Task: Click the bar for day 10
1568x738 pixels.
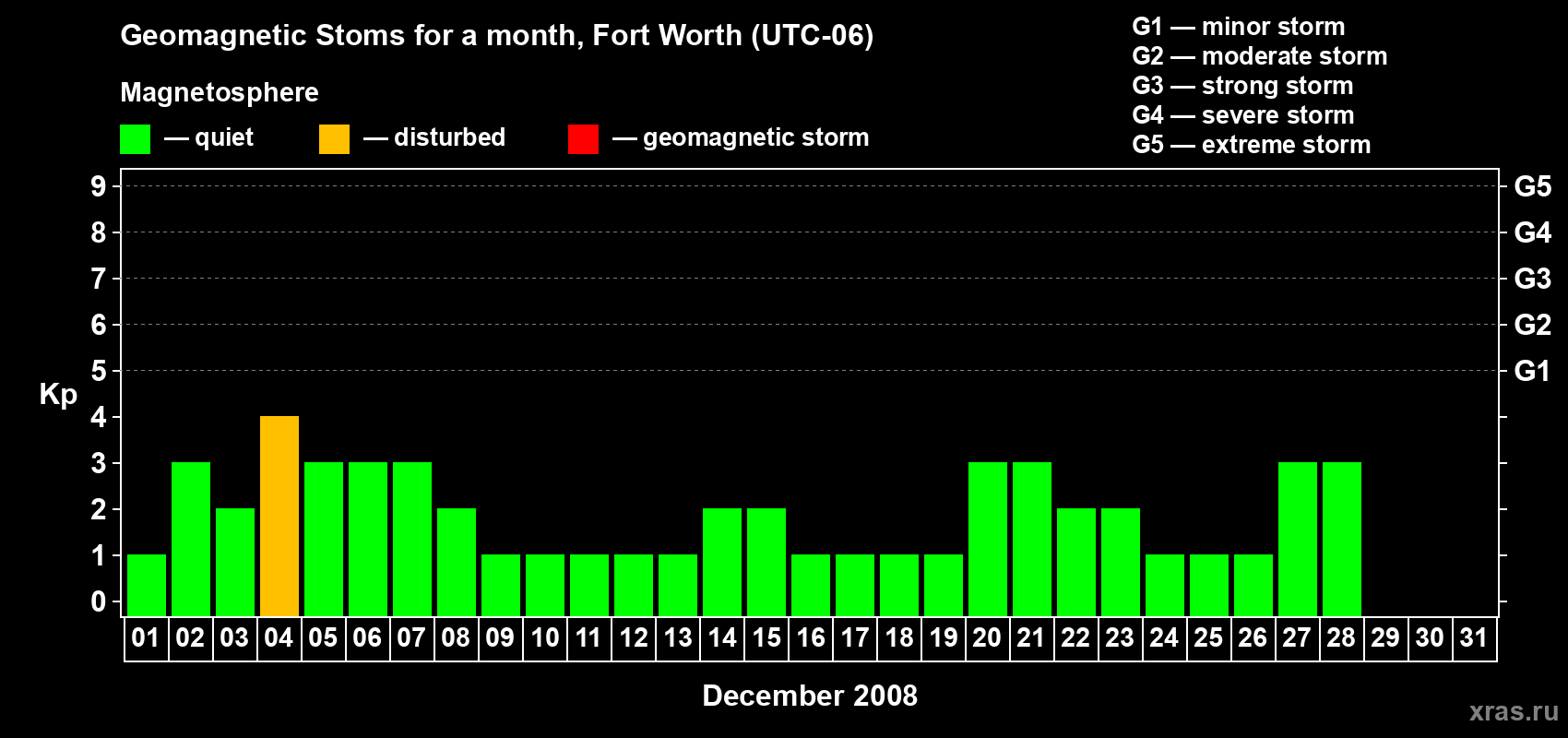Action: click(545, 586)
